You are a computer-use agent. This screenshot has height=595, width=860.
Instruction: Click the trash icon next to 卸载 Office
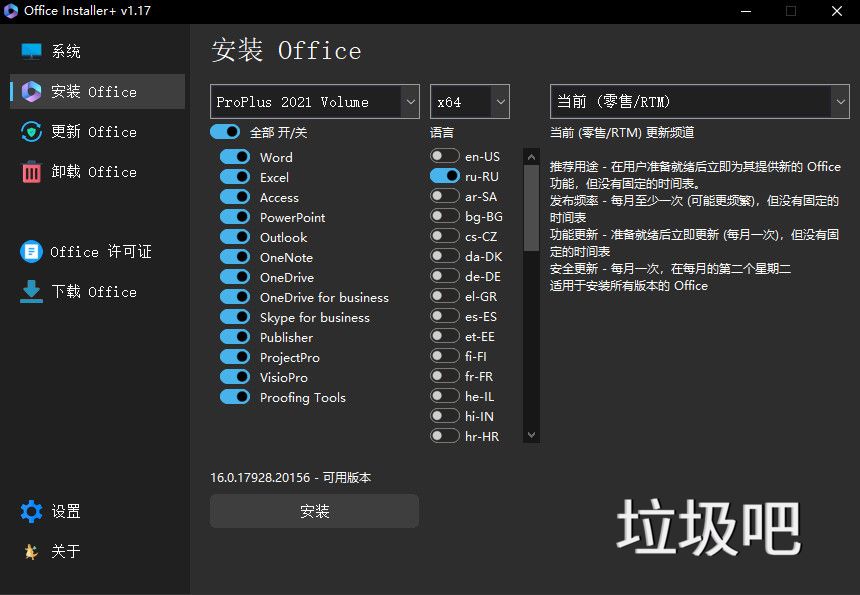[28, 171]
